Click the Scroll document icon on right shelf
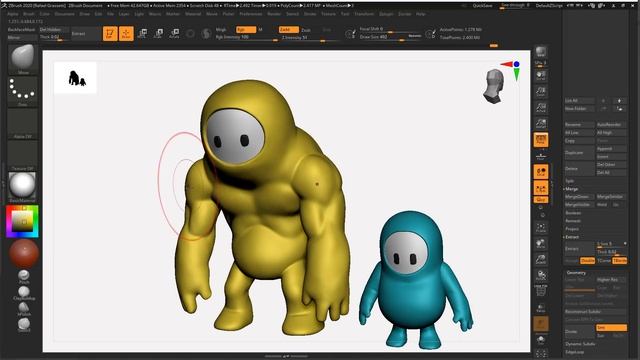This screenshot has height=360, width=640. (541, 76)
